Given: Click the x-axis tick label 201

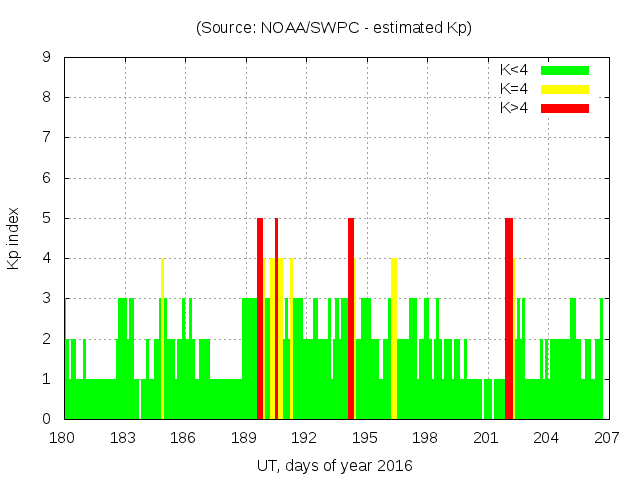Looking at the screenshot, I should (486, 438).
